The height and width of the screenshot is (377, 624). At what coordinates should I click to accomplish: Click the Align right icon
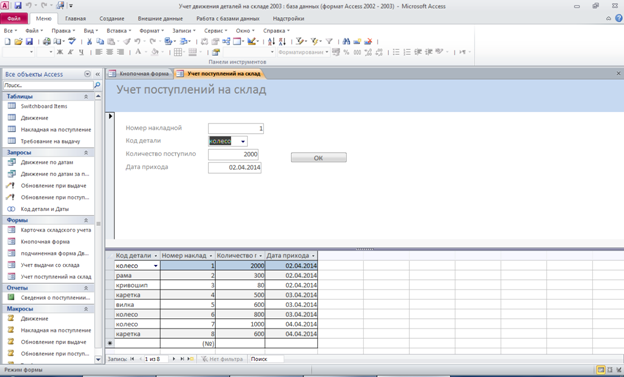[x=120, y=52]
